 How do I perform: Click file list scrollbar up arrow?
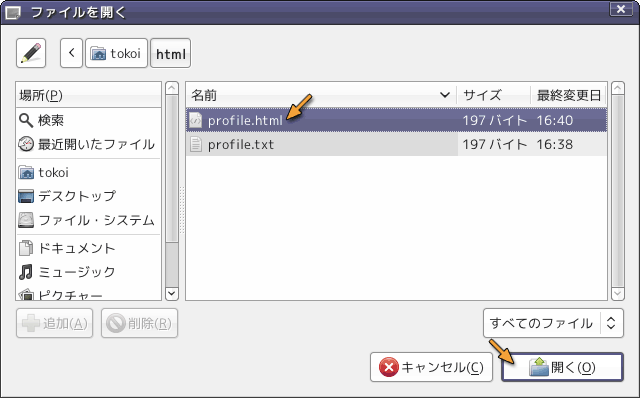point(618,88)
